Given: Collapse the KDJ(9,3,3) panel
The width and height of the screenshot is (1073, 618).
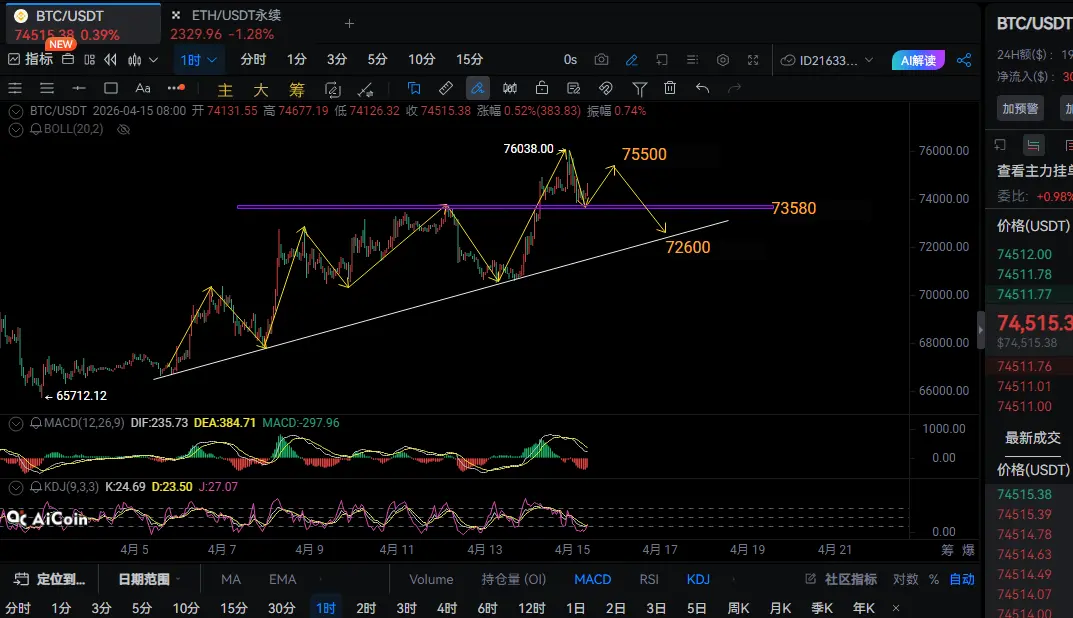Looking at the screenshot, I should [16, 487].
